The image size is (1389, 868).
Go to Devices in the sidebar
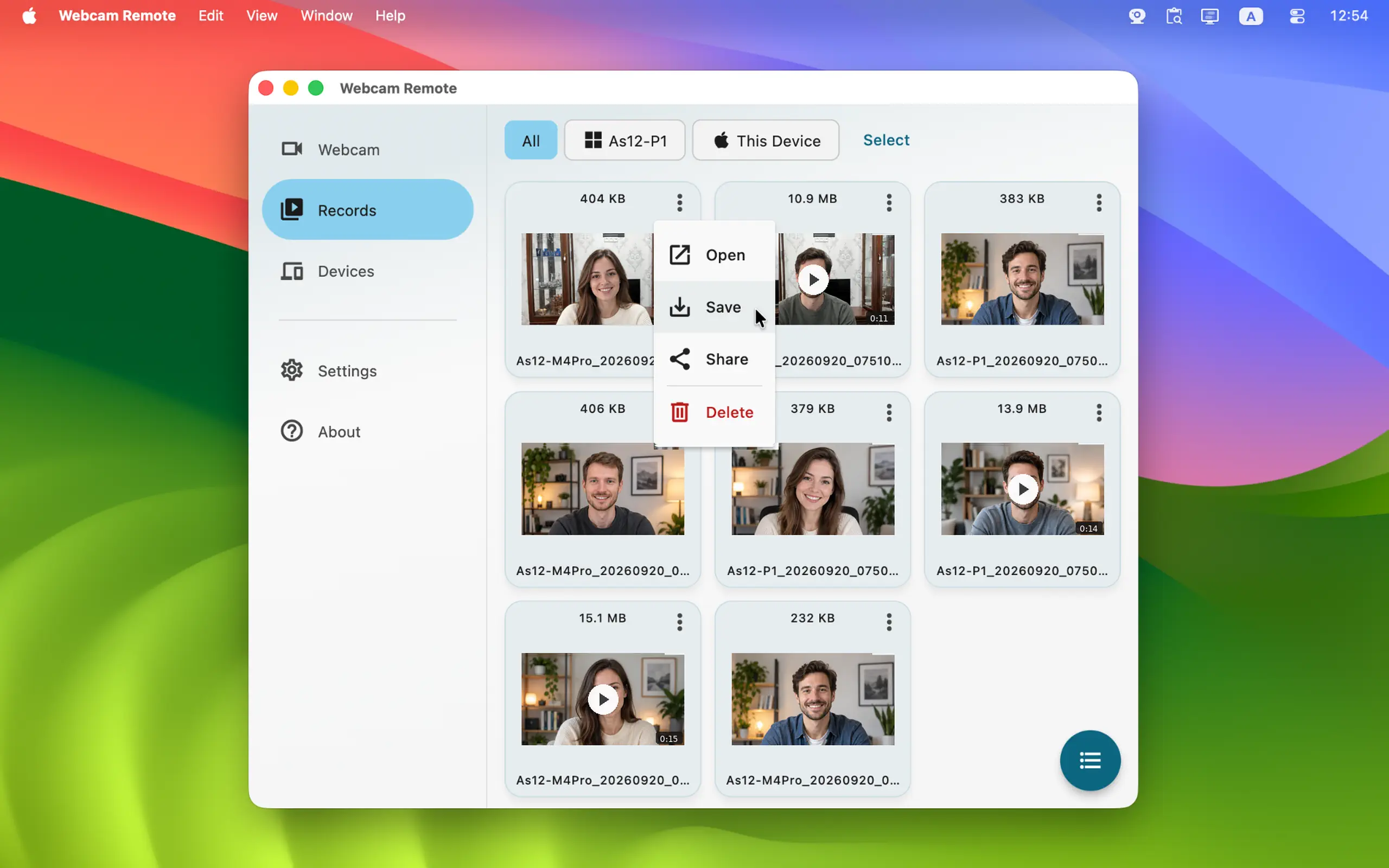(x=367, y=271)
